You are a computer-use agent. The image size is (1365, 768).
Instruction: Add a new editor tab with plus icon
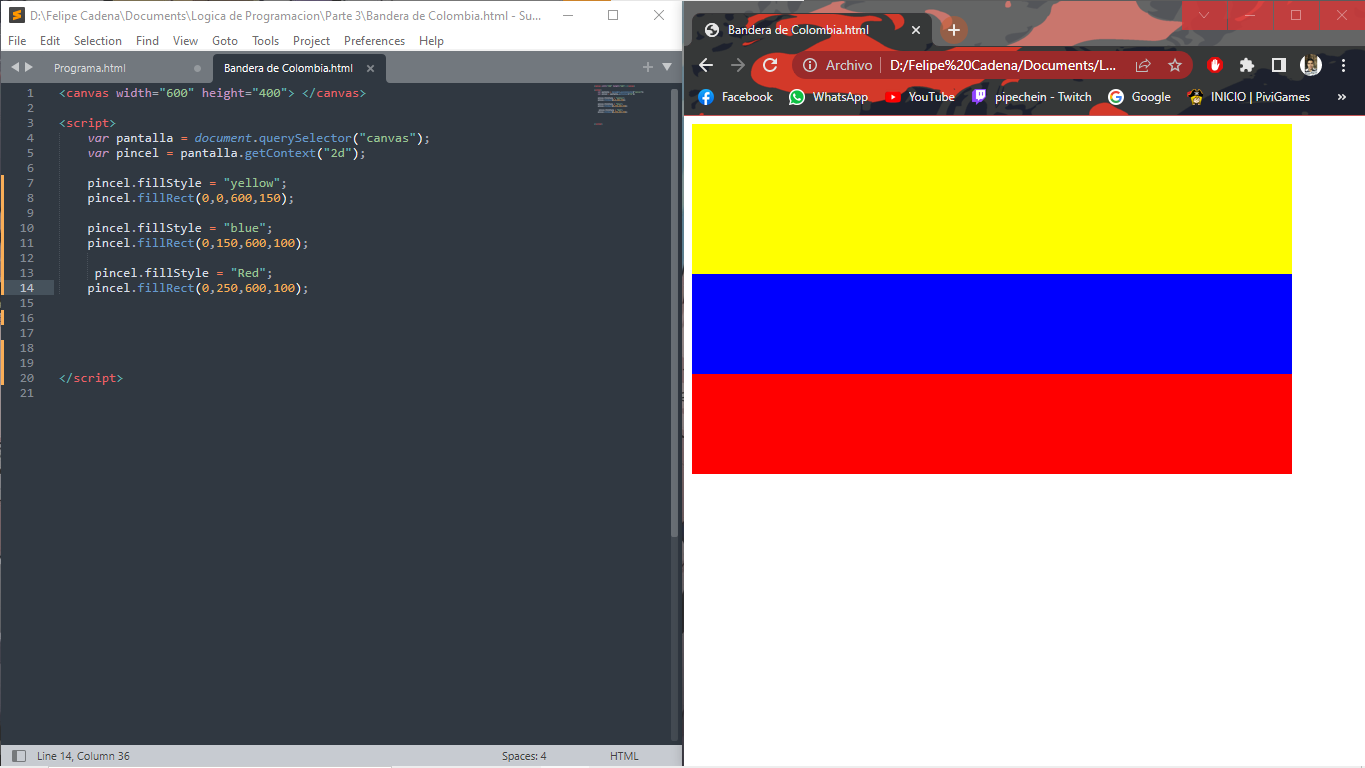[648, 67]
